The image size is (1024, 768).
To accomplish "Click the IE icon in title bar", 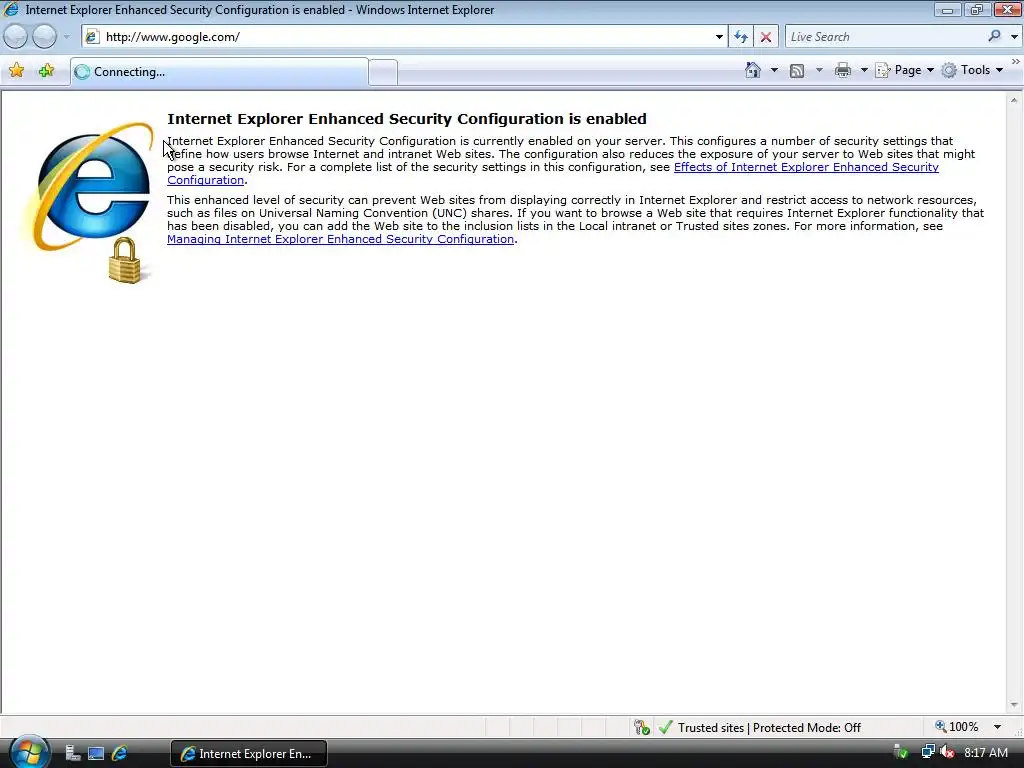I will 11,10.
